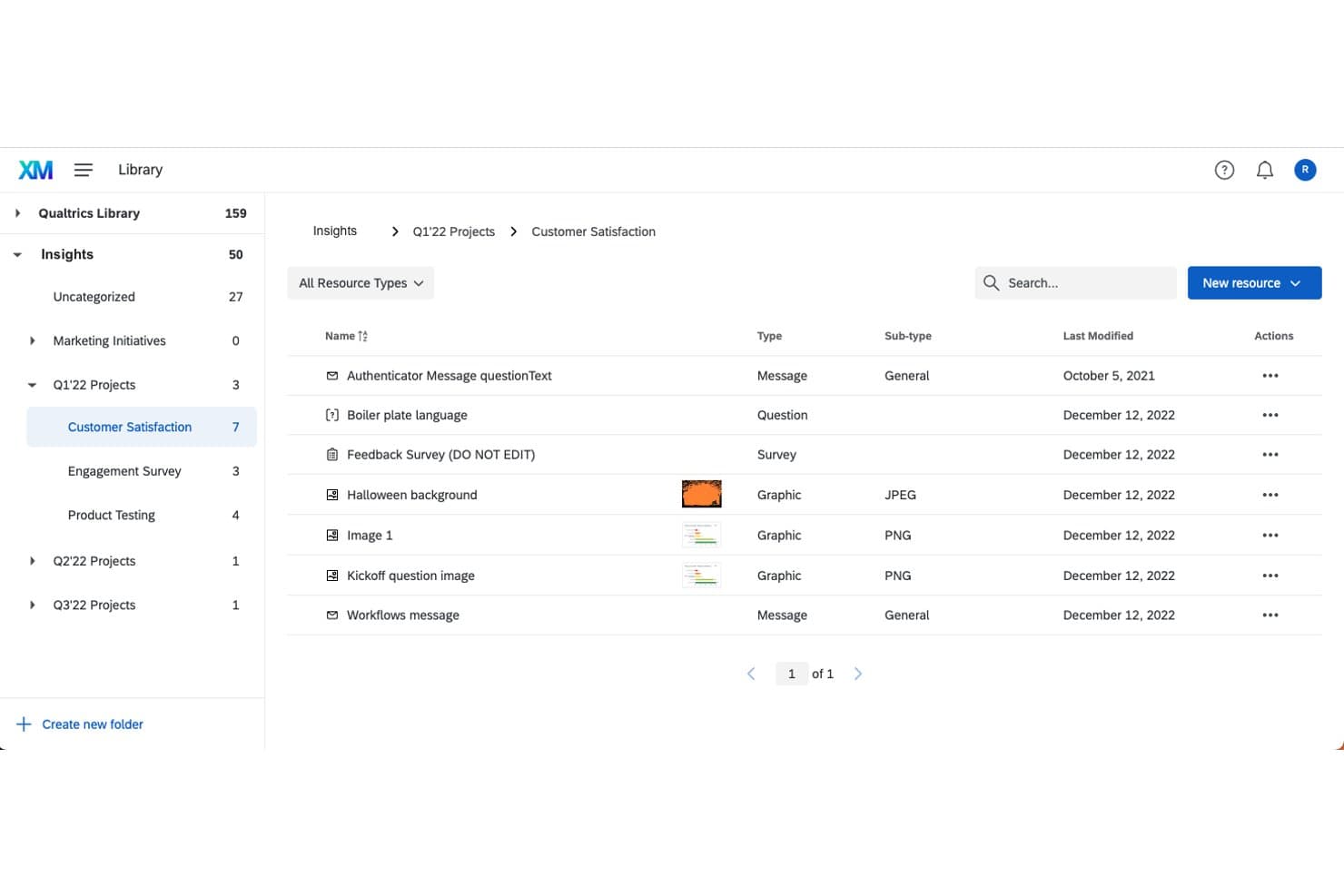Click the actions dots for Authenticator Message questionText
This screenshot has height=896, width=1344.
[x=1270, y=376]
